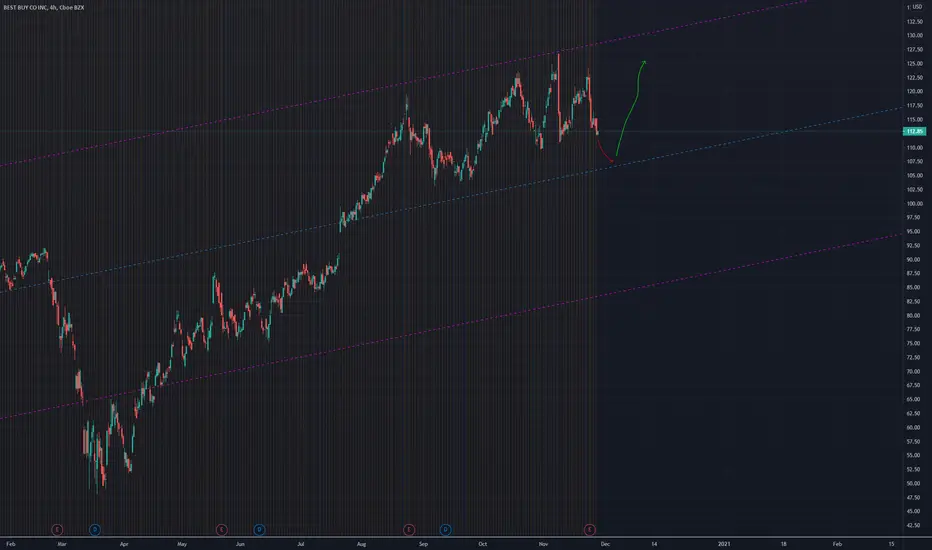
Task: Click the 75.00 price axis label
Action: point(913,344)
